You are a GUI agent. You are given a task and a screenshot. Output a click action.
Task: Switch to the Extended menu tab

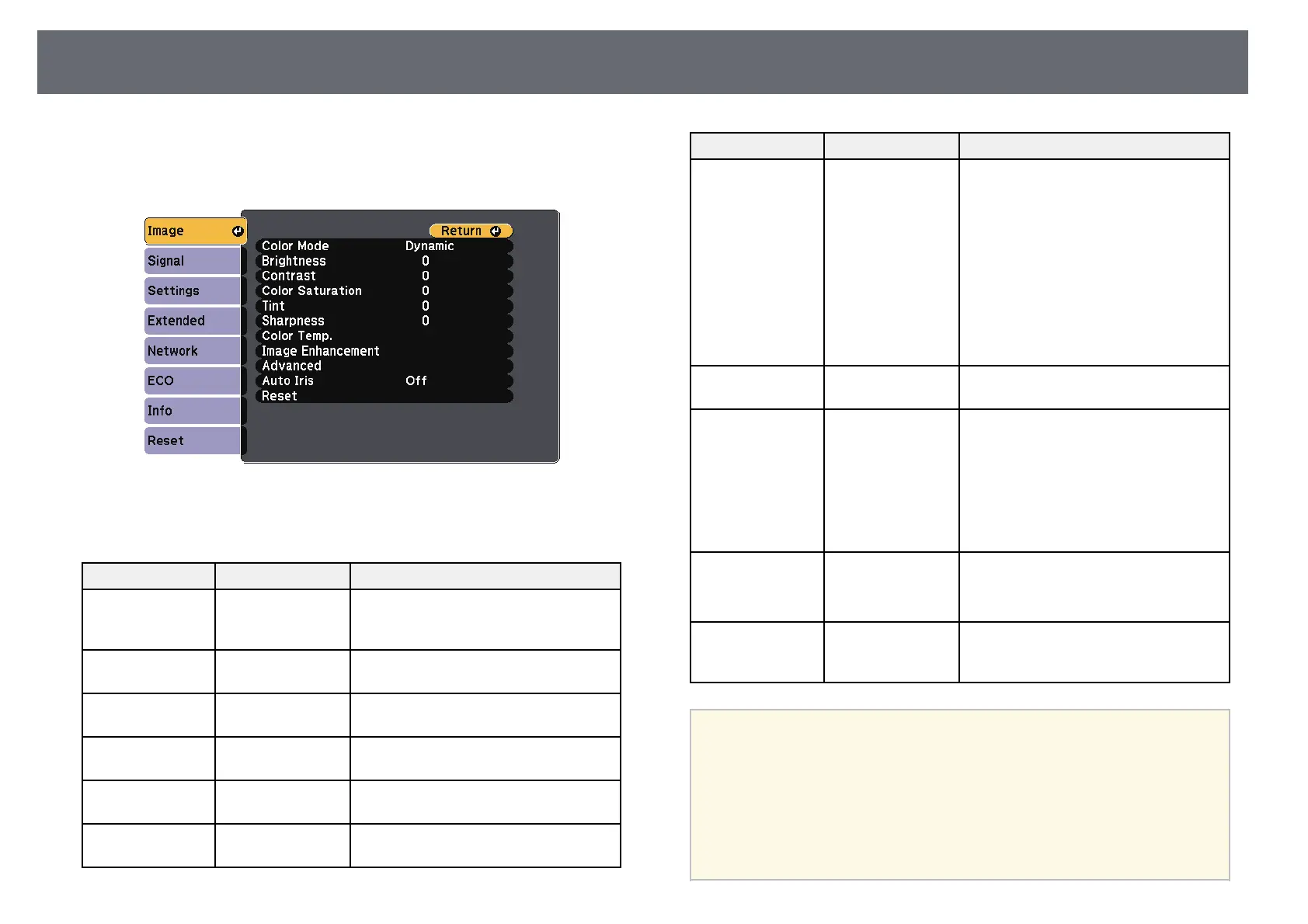coord(194,321)
